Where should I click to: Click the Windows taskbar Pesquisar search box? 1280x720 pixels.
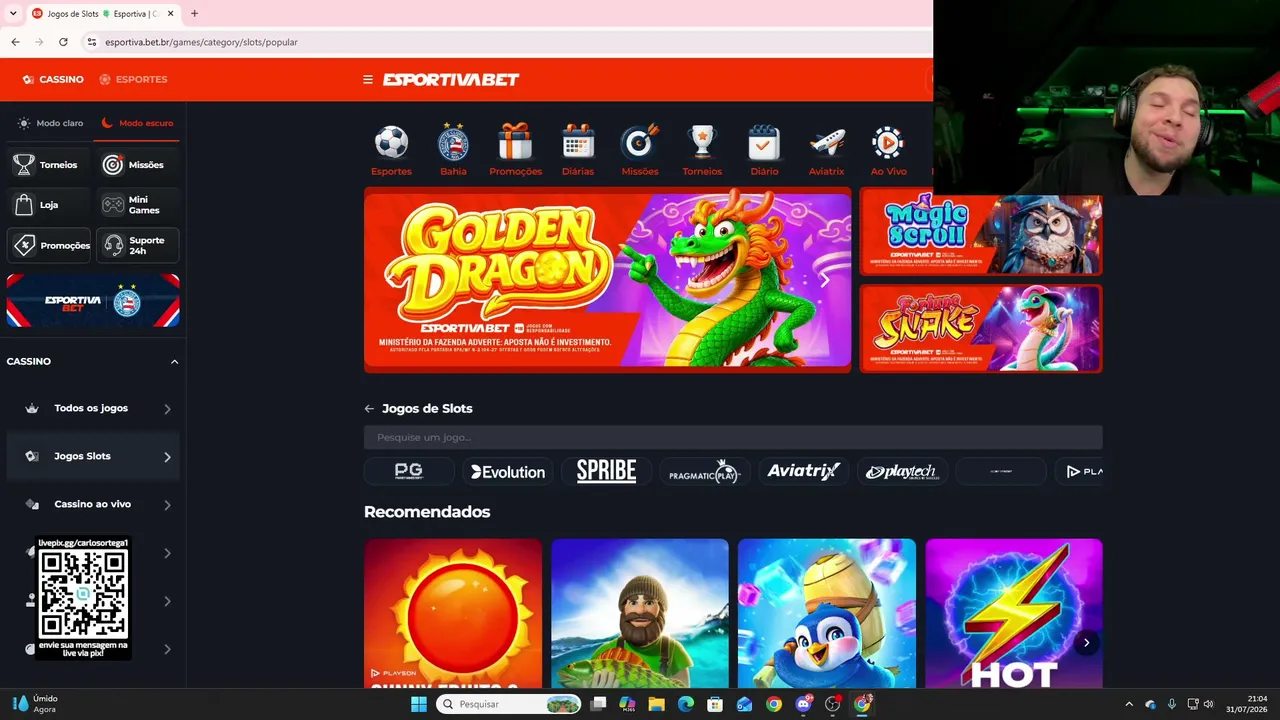tap(509, 704)
